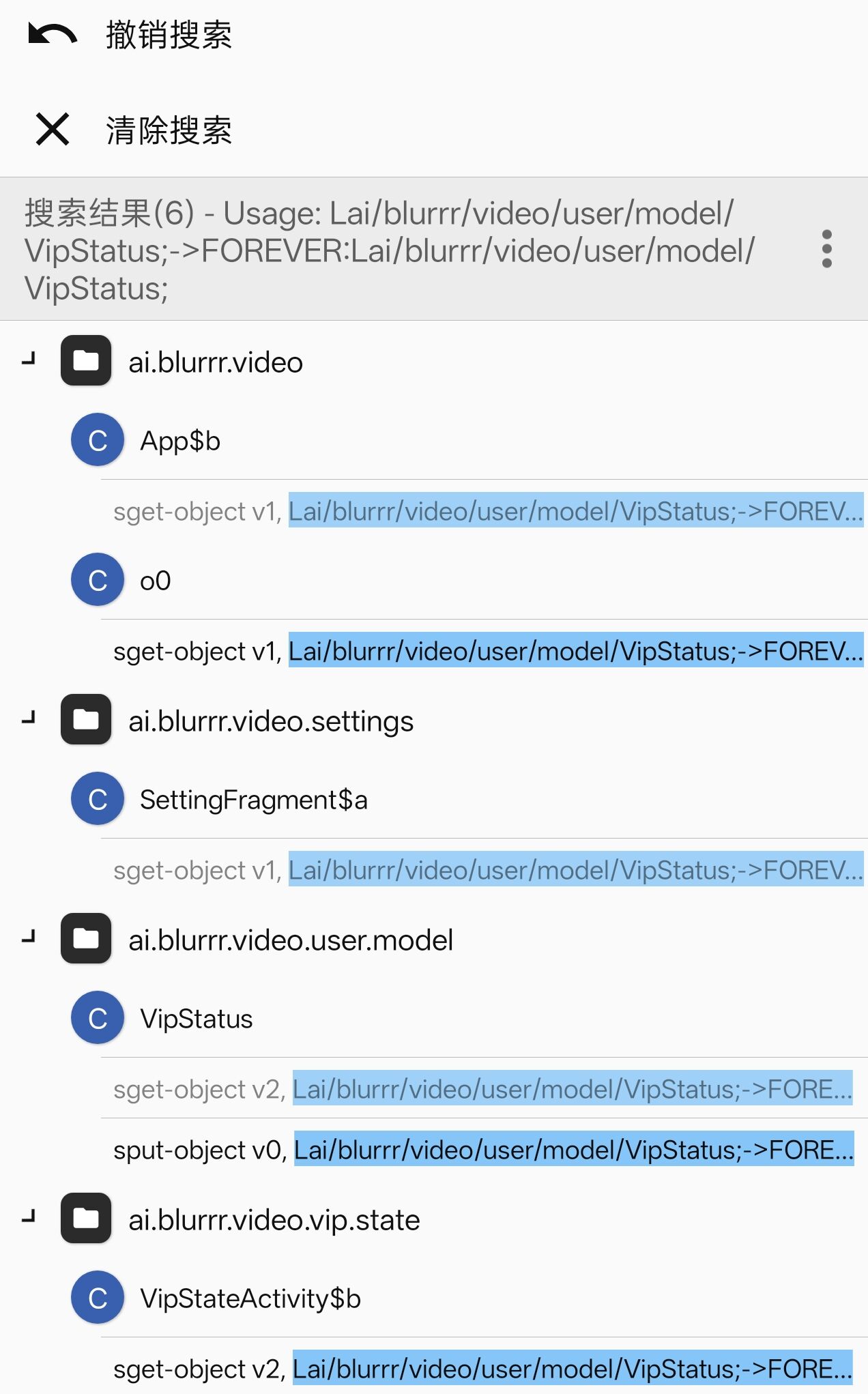Click the undo search arrow icon

click(x=53, y=34)
